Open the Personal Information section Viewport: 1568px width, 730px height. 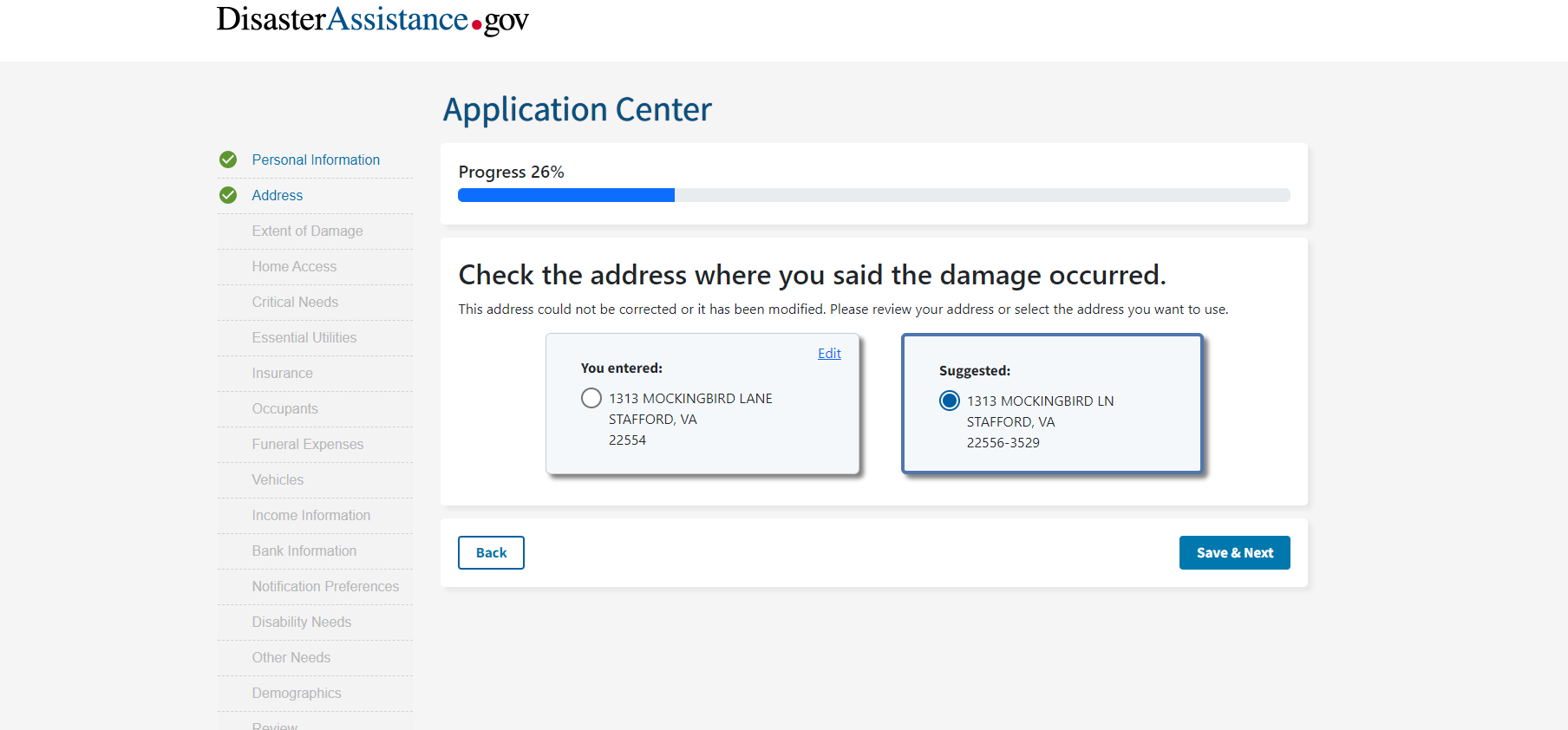[x=316, y=160]
